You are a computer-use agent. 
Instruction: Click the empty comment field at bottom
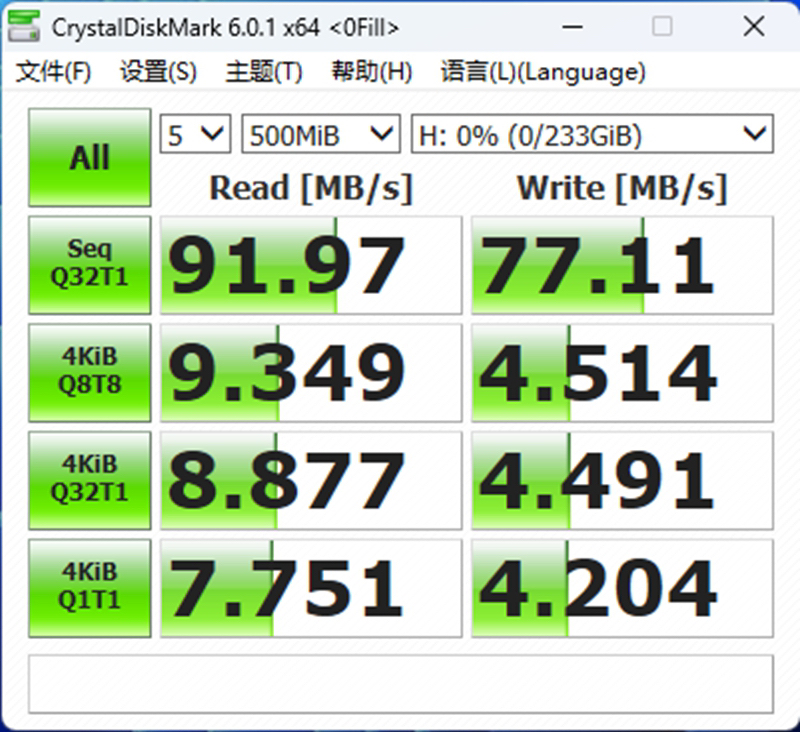pos(400,685)
